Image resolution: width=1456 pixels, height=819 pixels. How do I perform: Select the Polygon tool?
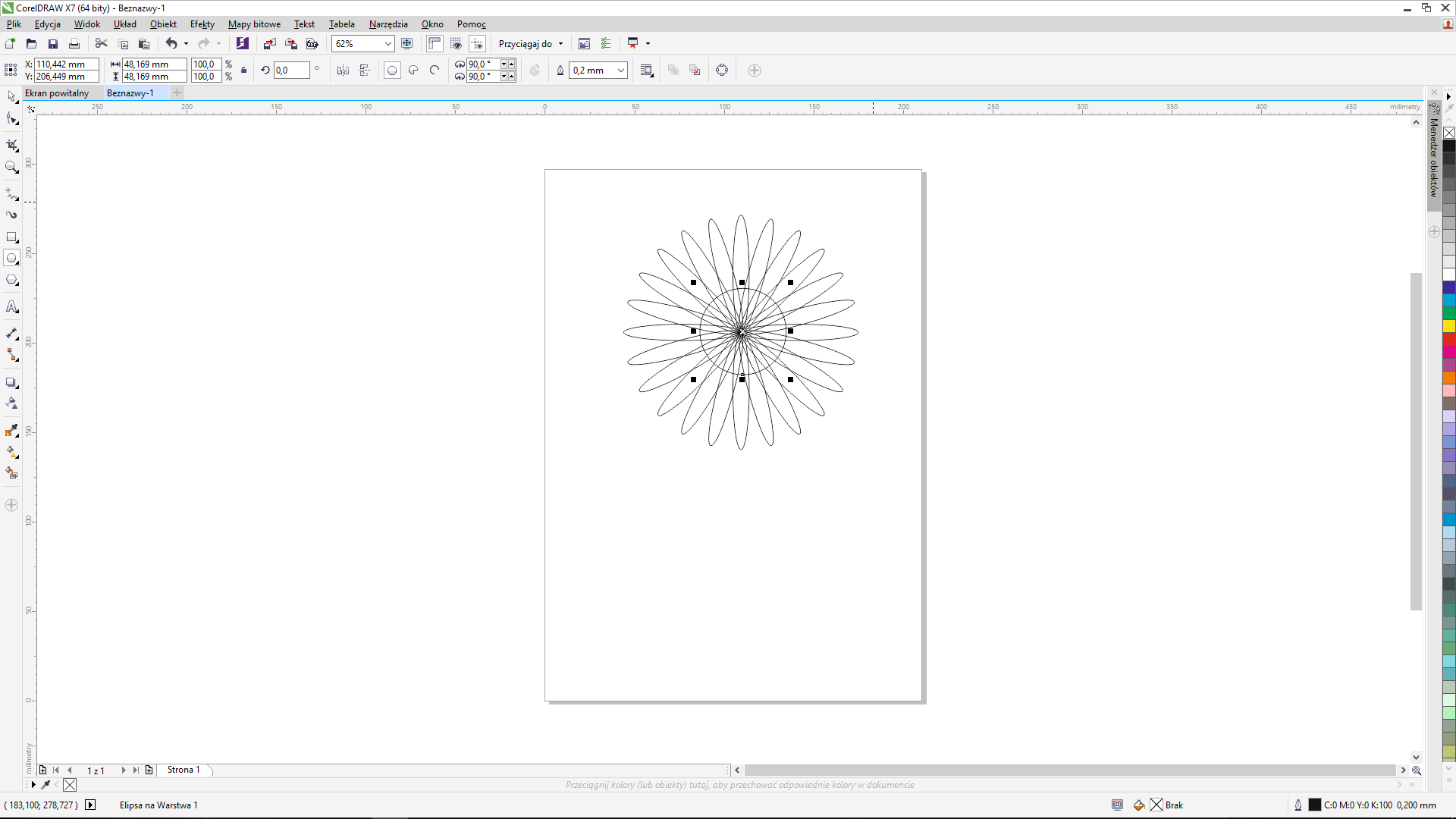point(11,281)
